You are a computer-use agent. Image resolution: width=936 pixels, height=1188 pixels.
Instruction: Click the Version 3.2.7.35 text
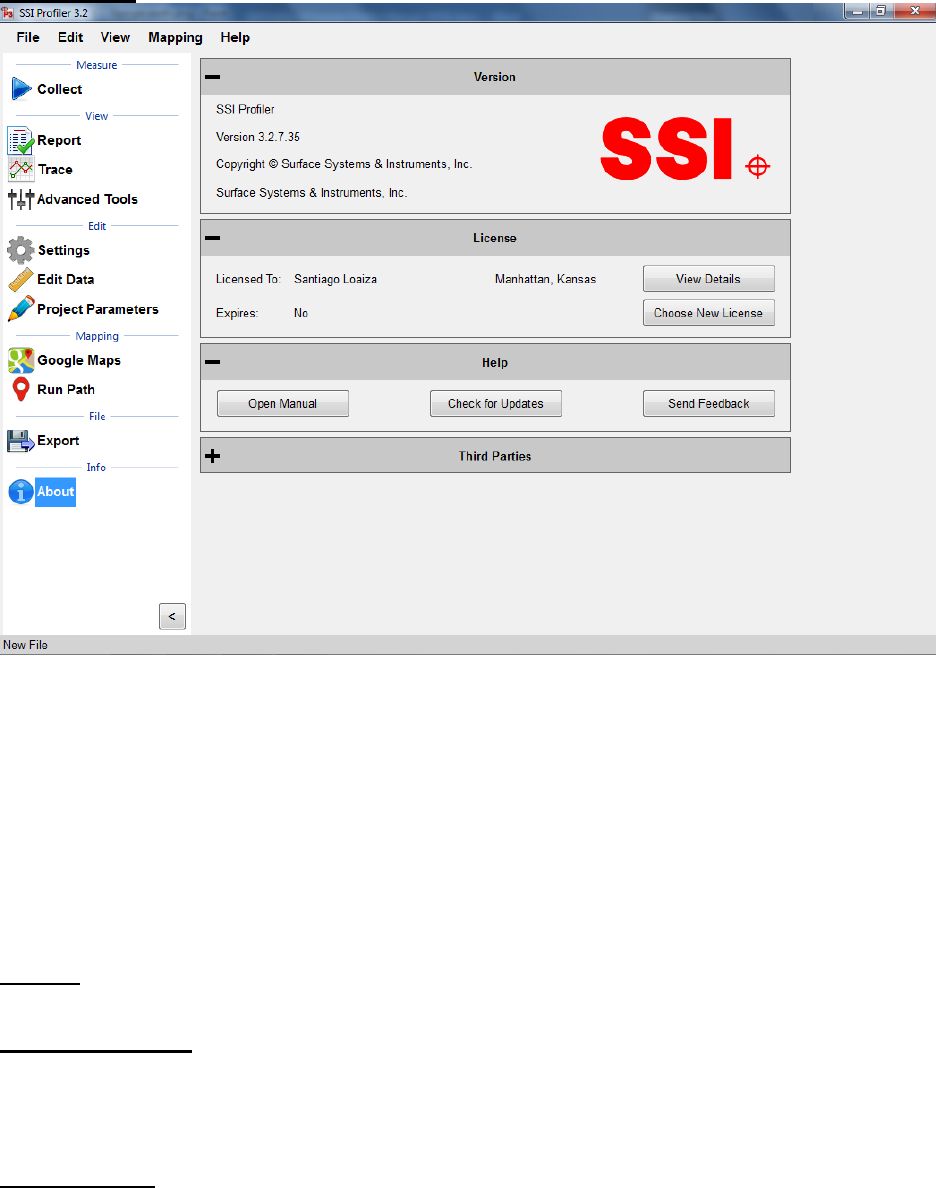point(258,137)
